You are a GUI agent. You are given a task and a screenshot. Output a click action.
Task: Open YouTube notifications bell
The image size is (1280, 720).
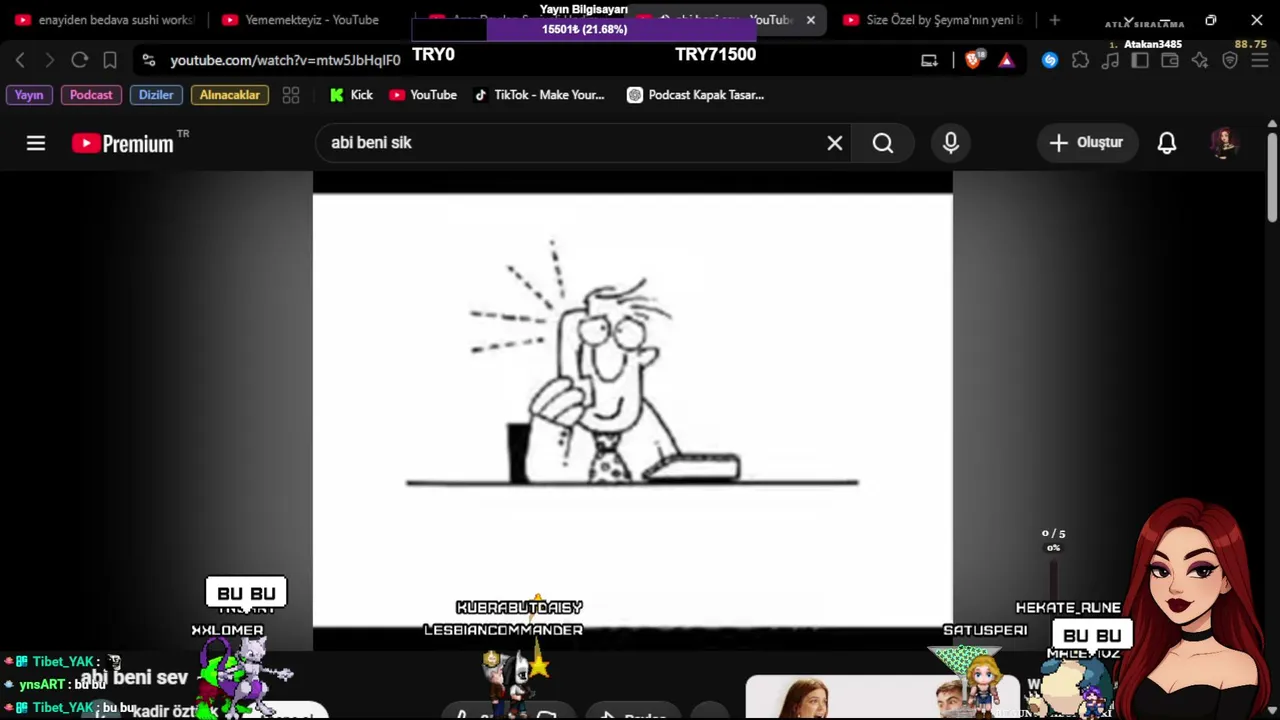(1167, 143)
